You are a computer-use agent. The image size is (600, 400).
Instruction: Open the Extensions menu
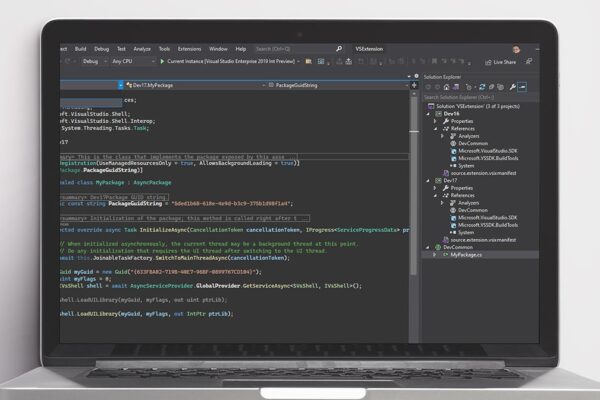click(x=189, y=49)
